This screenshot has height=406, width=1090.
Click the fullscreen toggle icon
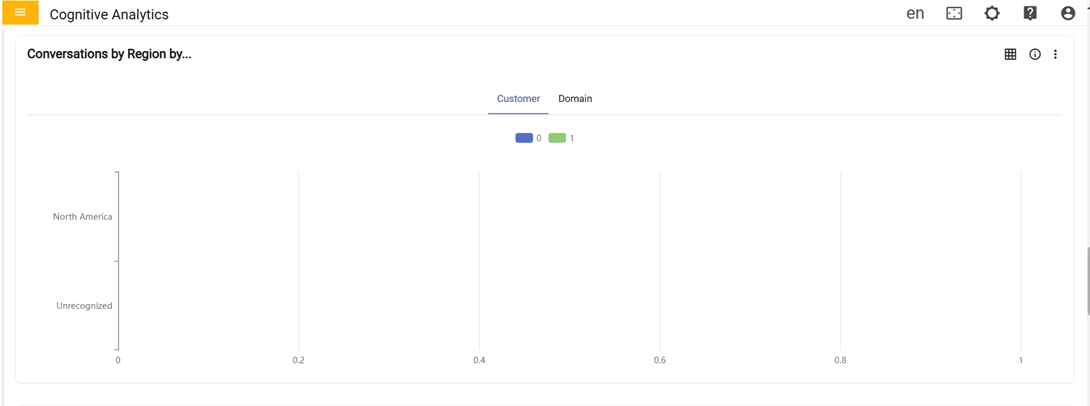tap(954, 14)
